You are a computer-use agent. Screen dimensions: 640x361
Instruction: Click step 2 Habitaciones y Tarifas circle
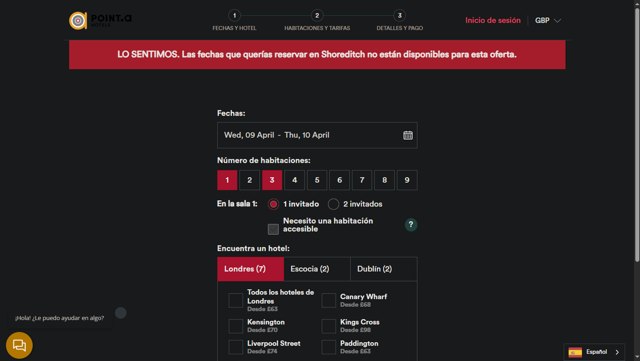click(x=317, y=16)
